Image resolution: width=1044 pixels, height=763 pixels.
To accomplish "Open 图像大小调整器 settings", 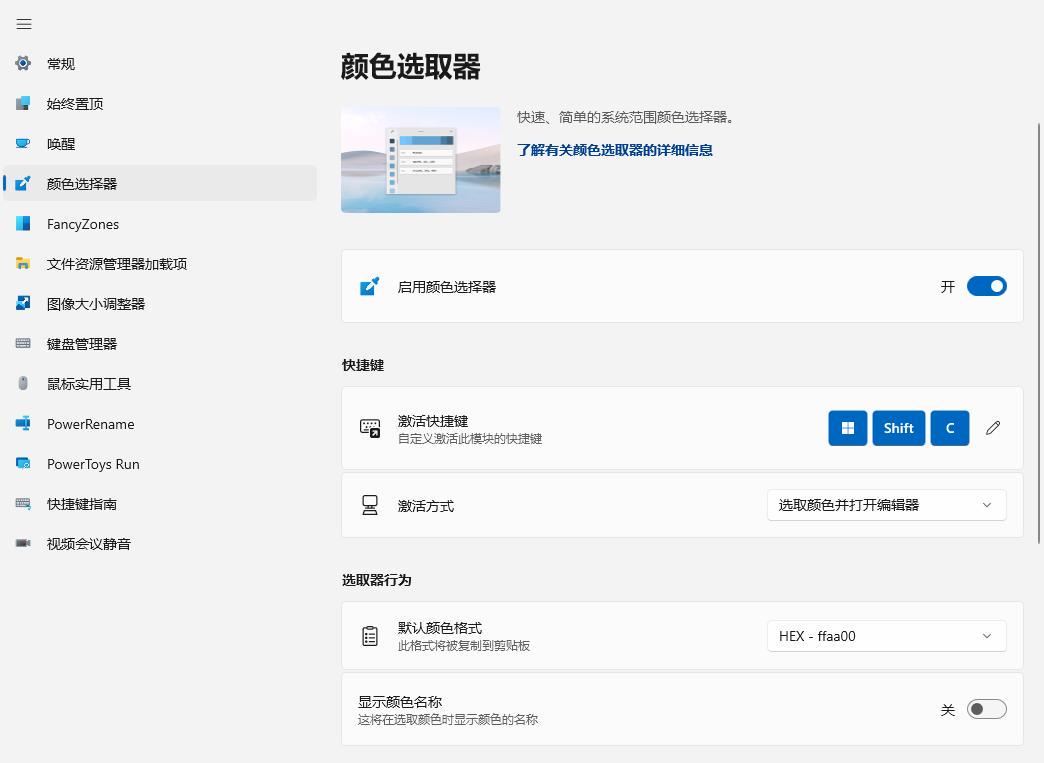I will [160, 304].
